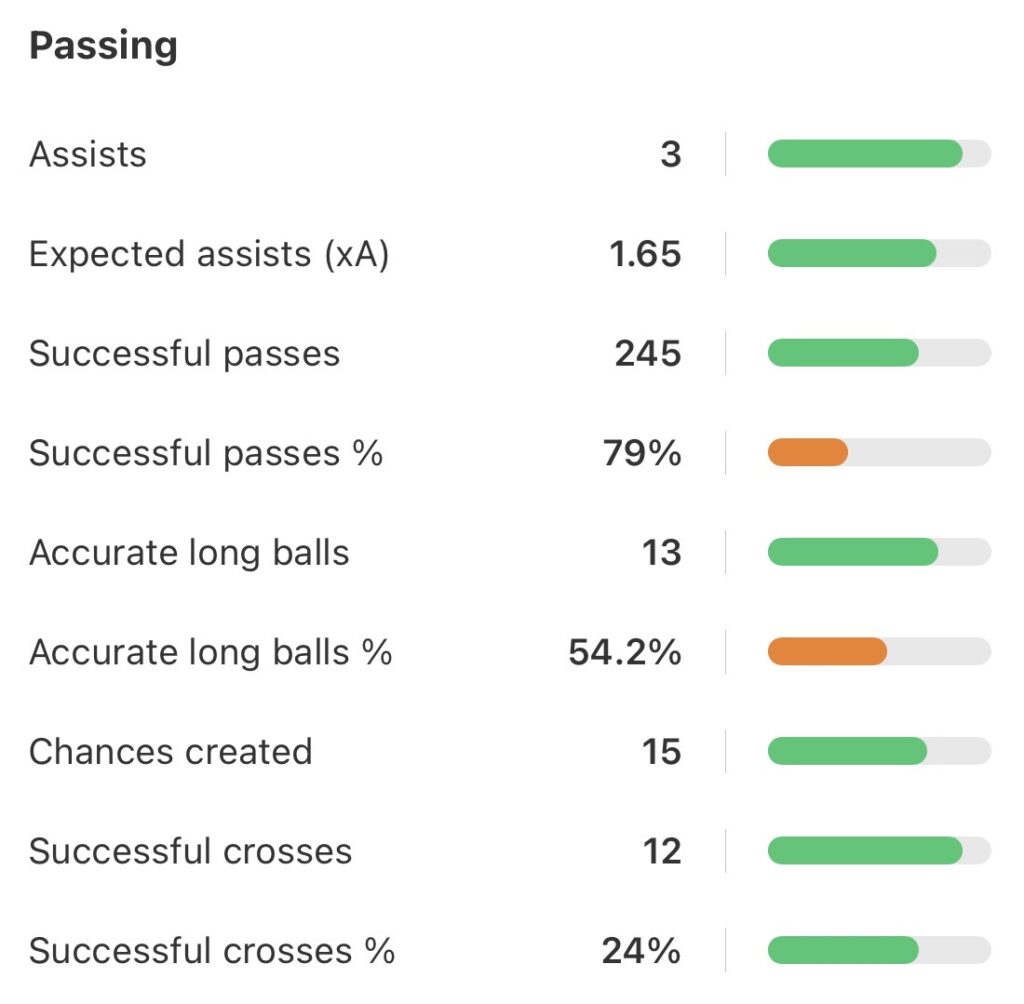The width and height of the screenshot is (1024, 1004).
Task: Click the 1.65 expected assists value
Action: (x=645, y=254)
